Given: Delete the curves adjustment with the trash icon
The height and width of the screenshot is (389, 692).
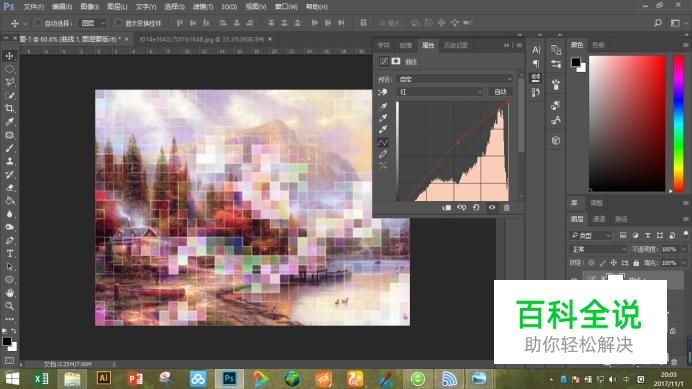Looking at the screenshot, I should [507, 207].
